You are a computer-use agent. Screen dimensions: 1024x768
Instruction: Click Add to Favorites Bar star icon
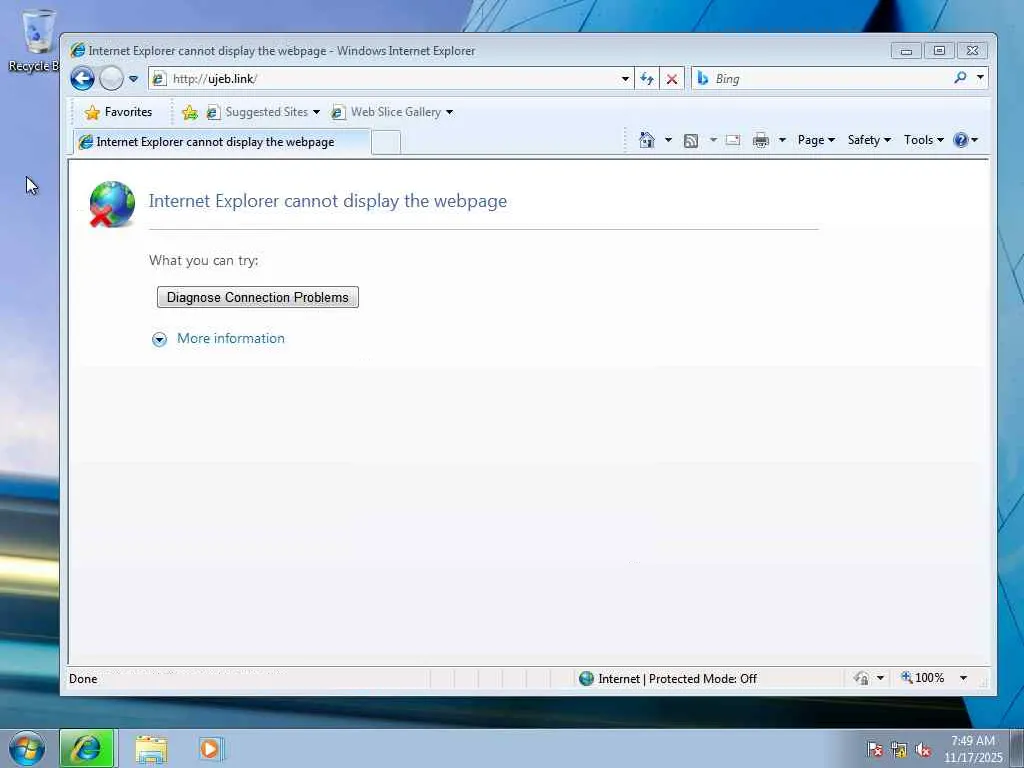[189, 112]
